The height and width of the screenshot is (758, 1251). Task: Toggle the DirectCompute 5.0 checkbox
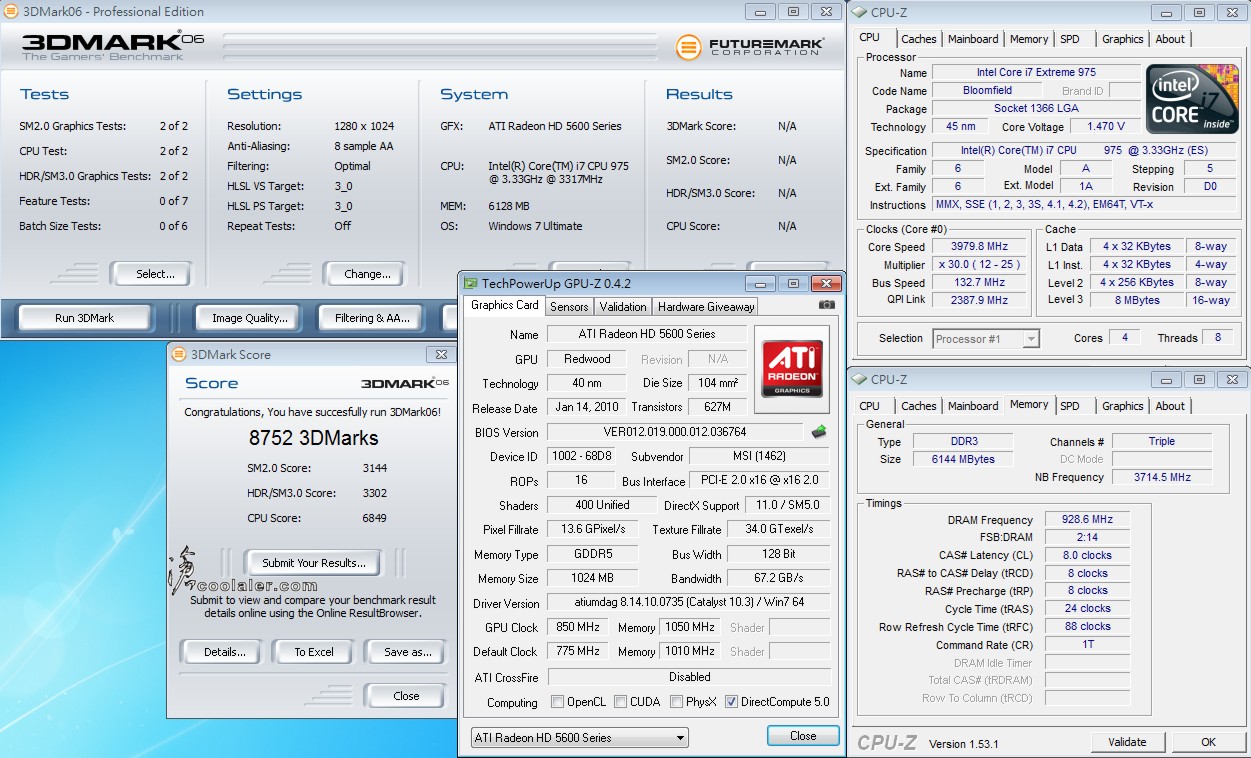[x=731, y=702]
